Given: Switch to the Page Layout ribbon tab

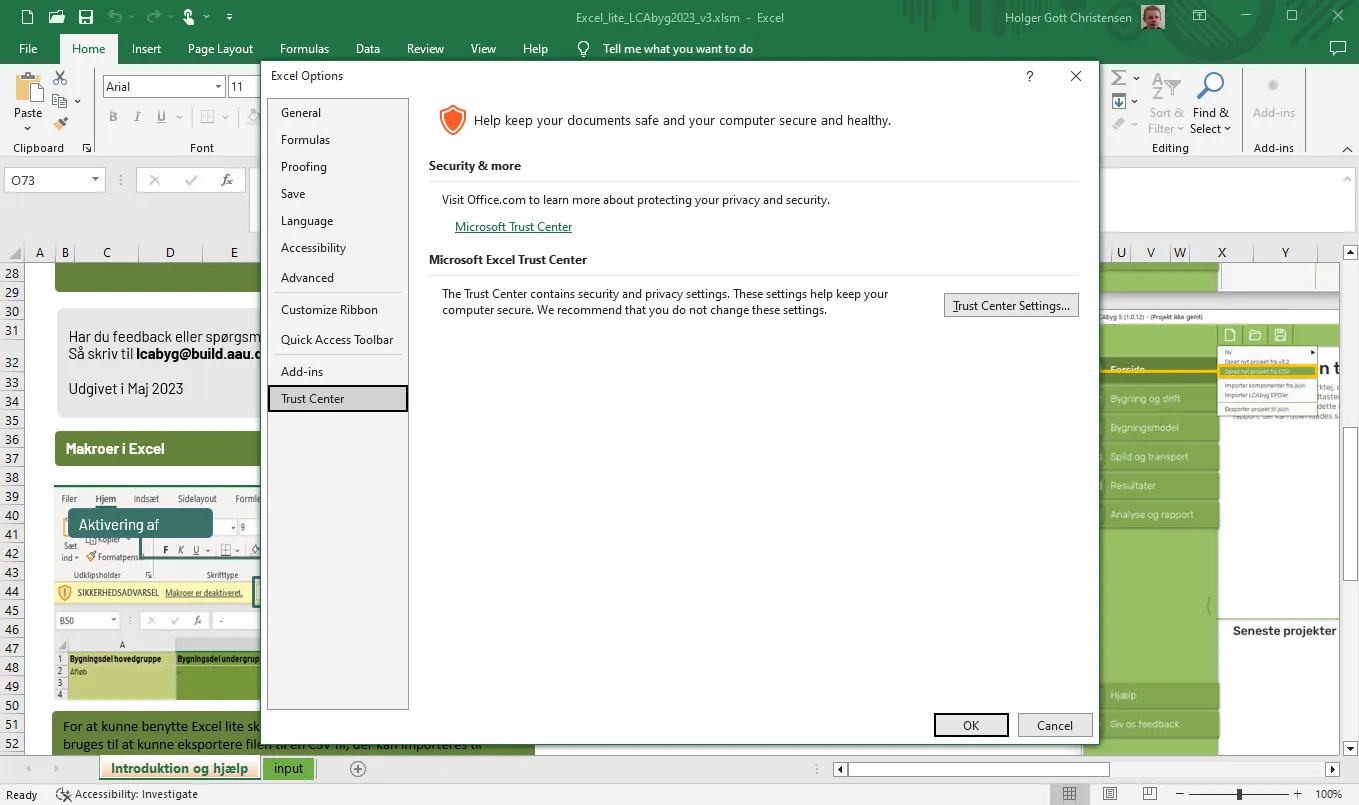Looking at the screenshot, I should point(220,48).
